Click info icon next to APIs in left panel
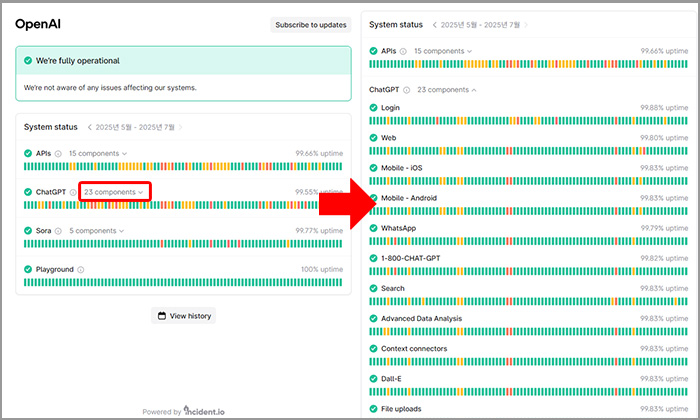 pyautogui.click(x=58, y=154)
